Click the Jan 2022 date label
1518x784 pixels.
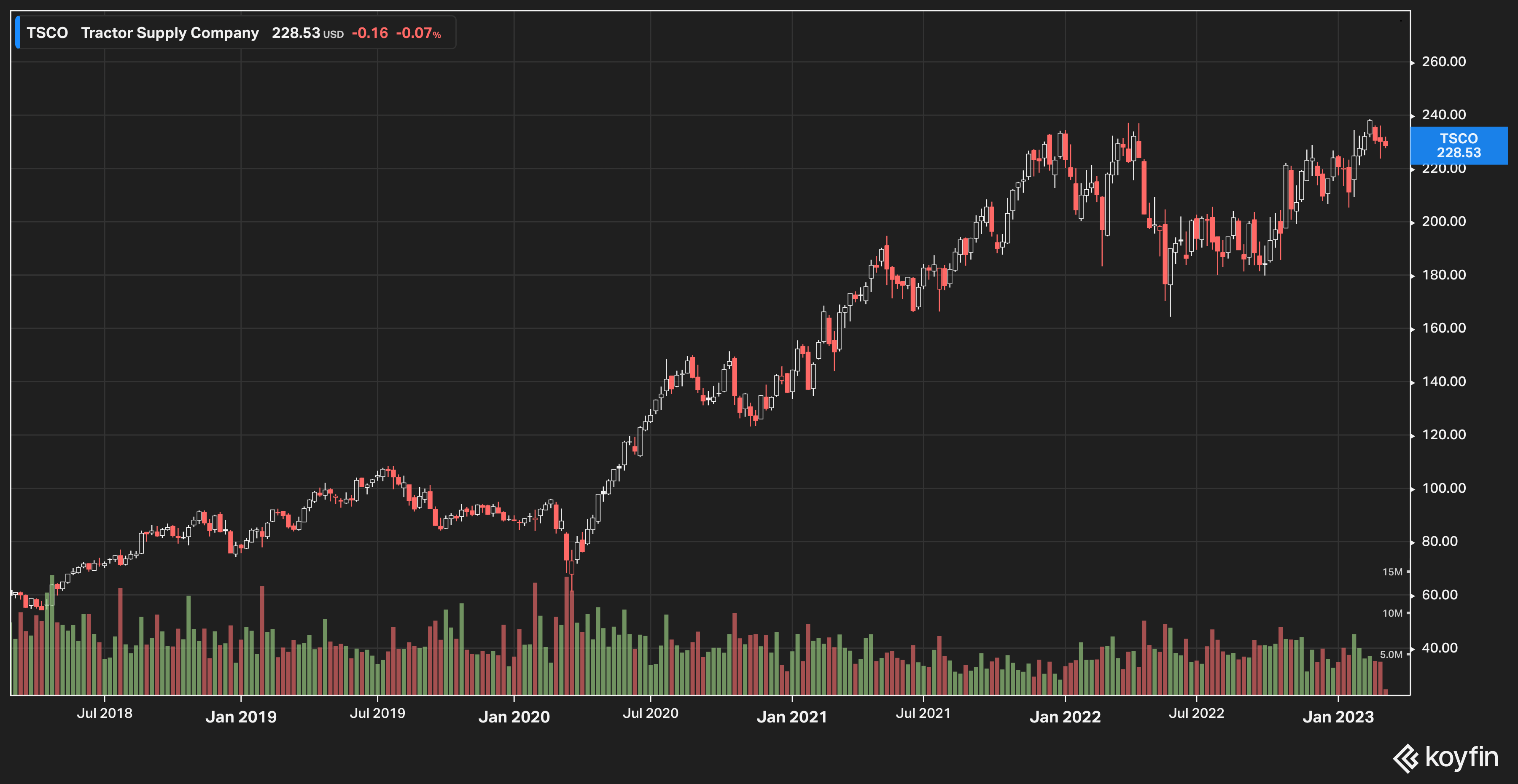pos(1065,717)
